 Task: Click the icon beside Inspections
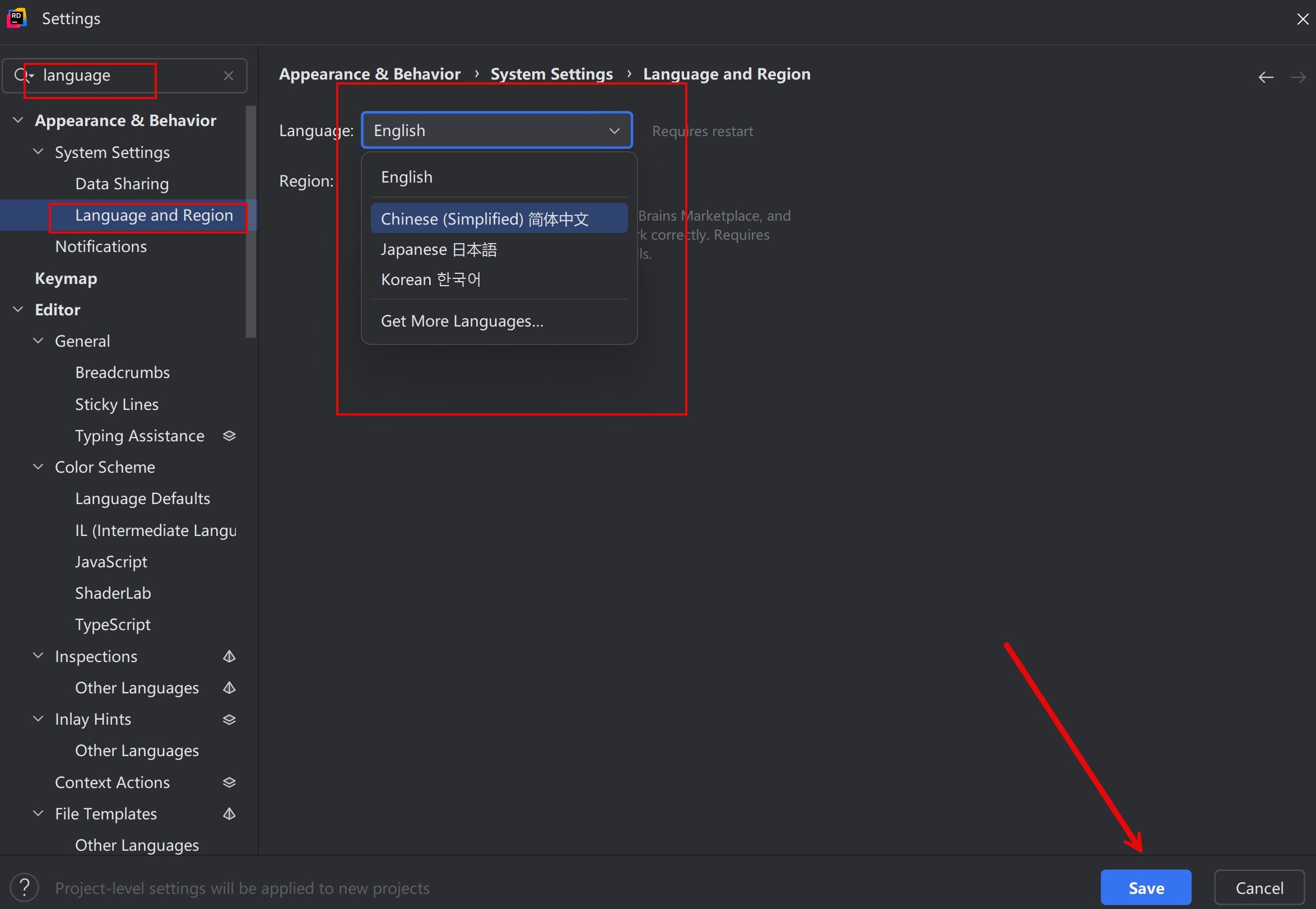pos(229,656)
